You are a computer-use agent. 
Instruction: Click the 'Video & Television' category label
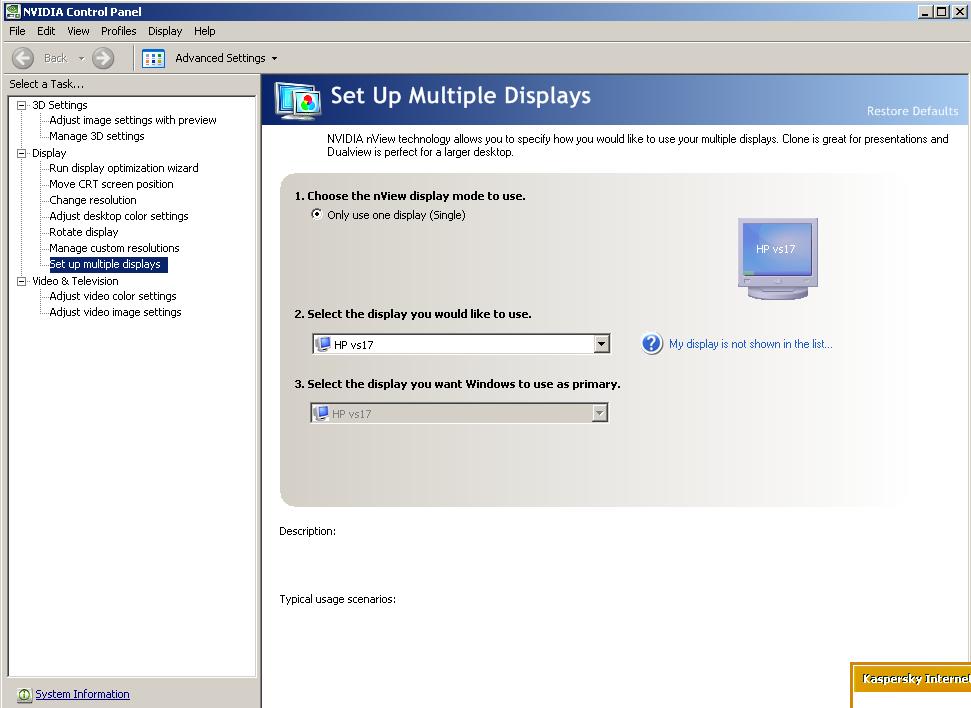pos(75,281)
